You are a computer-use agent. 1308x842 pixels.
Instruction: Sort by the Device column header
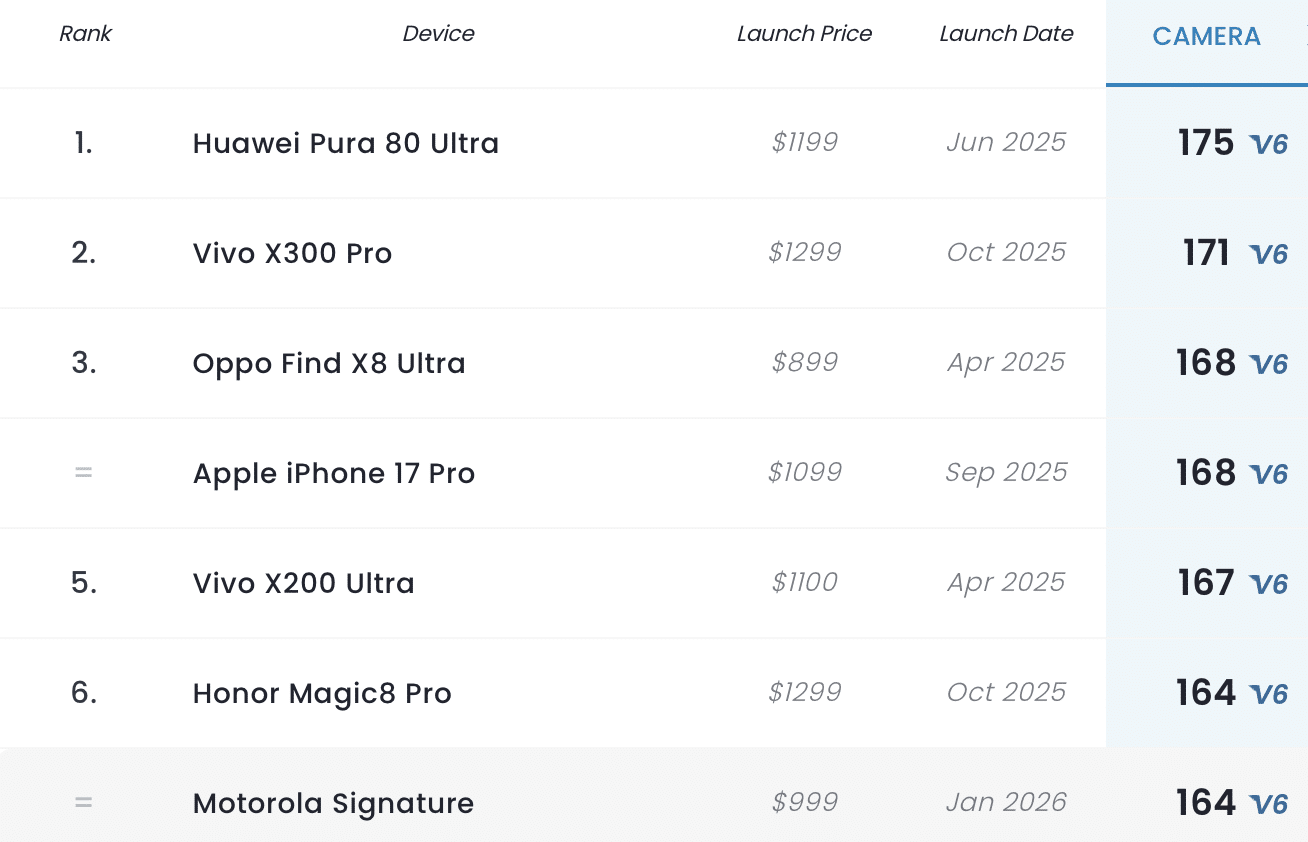[x=438, y=34]
